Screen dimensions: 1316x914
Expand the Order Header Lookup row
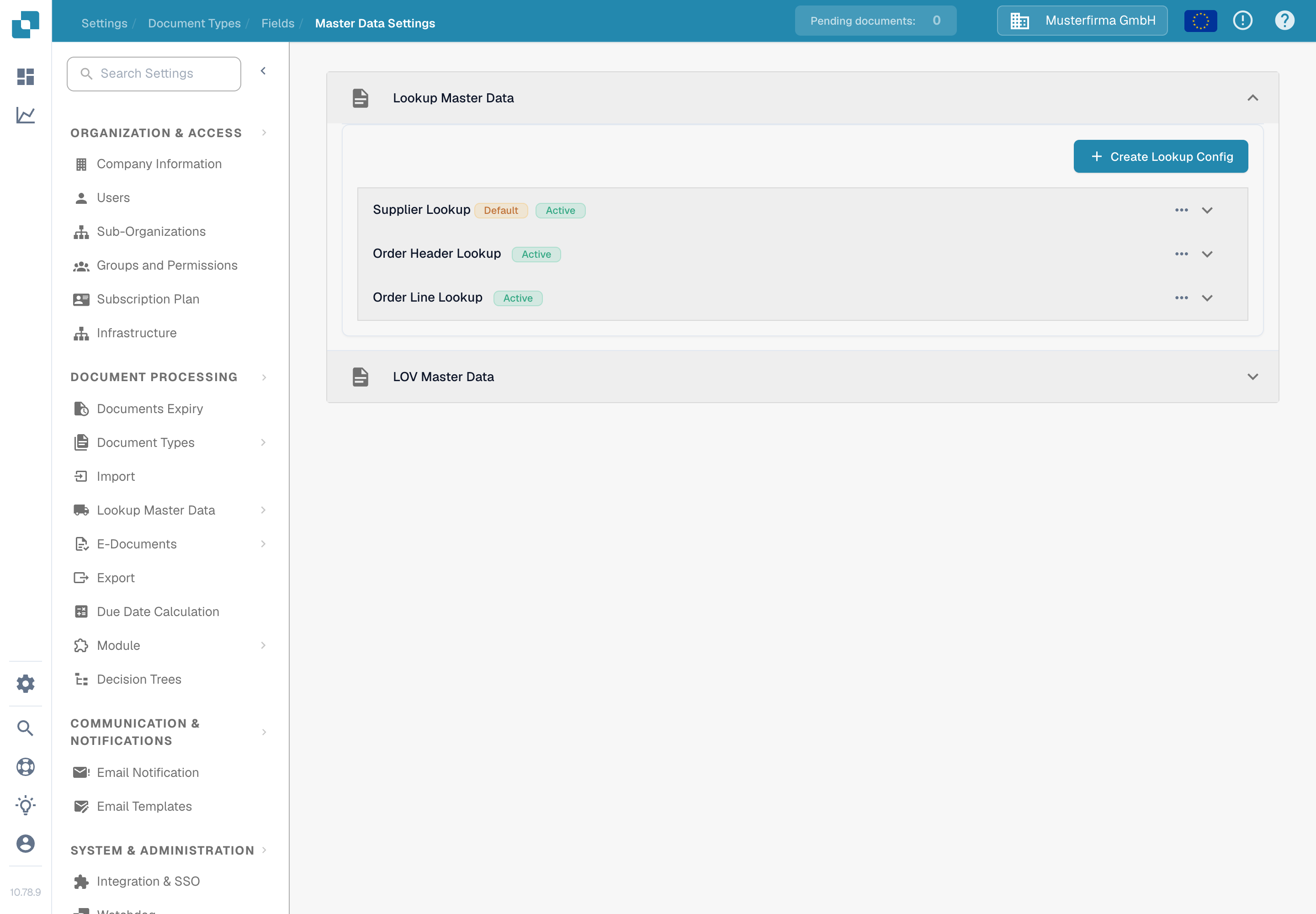pyautogui.click(x=1207, y=254)
